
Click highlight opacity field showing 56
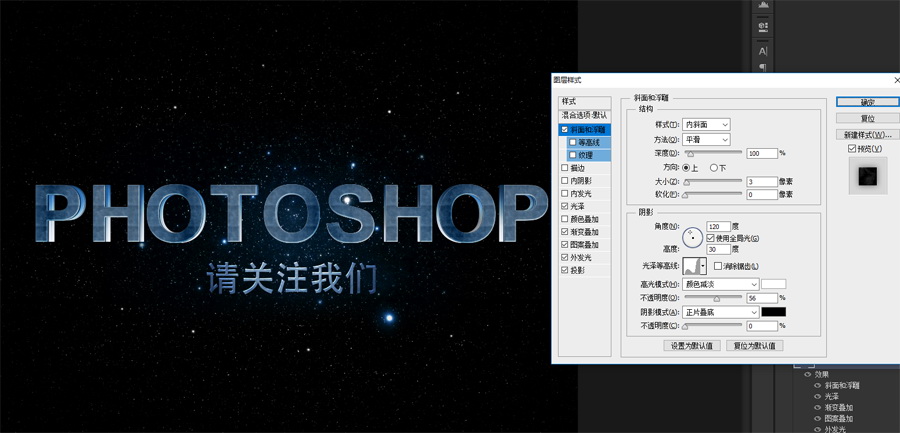tap(762, 298)
